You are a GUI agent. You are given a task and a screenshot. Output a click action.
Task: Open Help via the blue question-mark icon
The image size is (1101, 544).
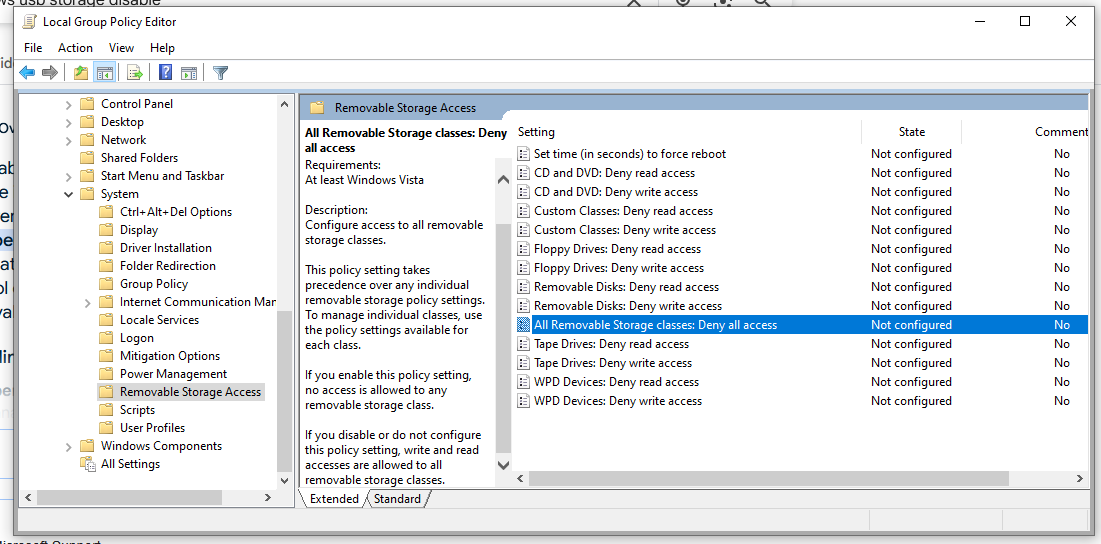tap(166, 72)
